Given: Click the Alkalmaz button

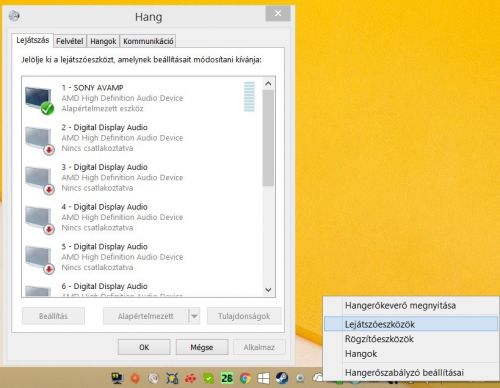Looking at the screenshot, I should pyautogui.click(x=259, y=347).
